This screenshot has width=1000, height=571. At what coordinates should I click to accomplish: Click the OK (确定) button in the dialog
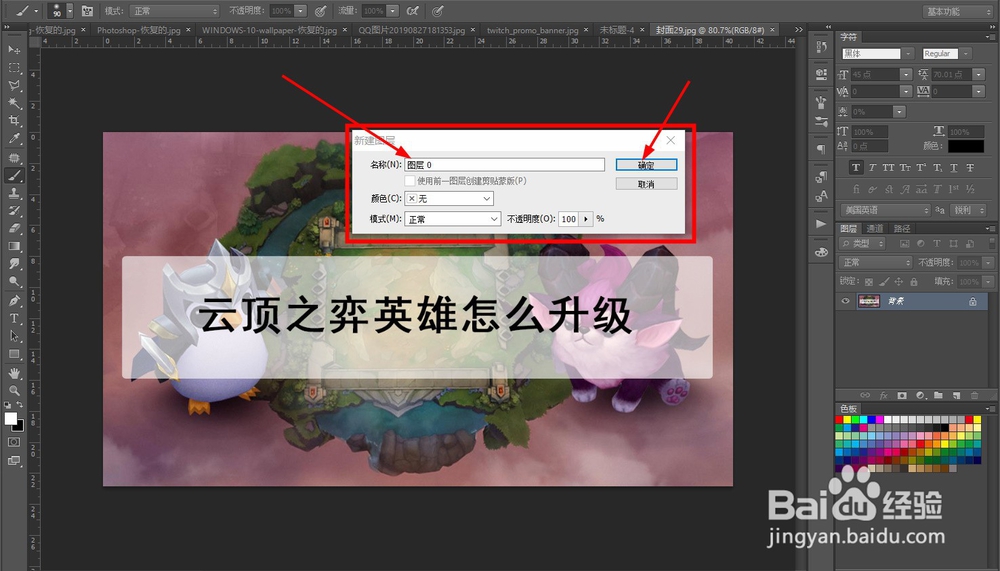point(646,165)
